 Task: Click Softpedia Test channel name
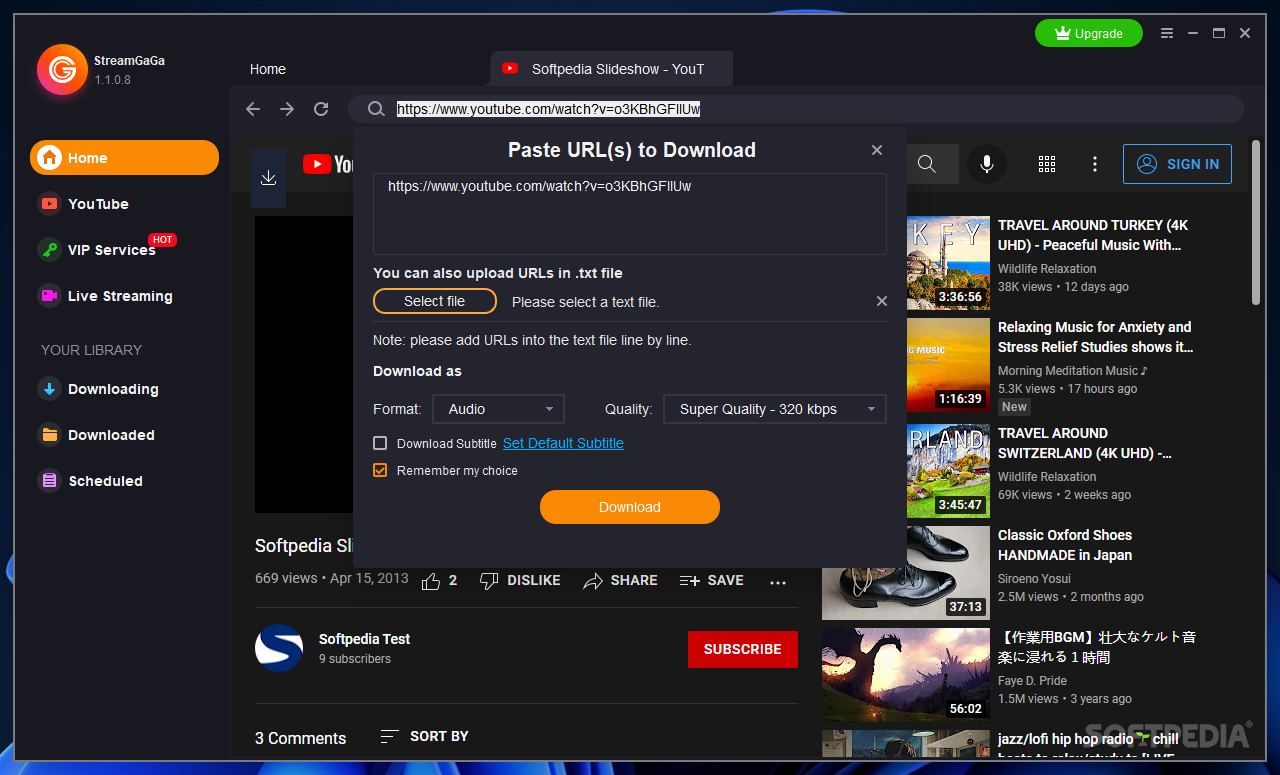[x=364, y=639]
